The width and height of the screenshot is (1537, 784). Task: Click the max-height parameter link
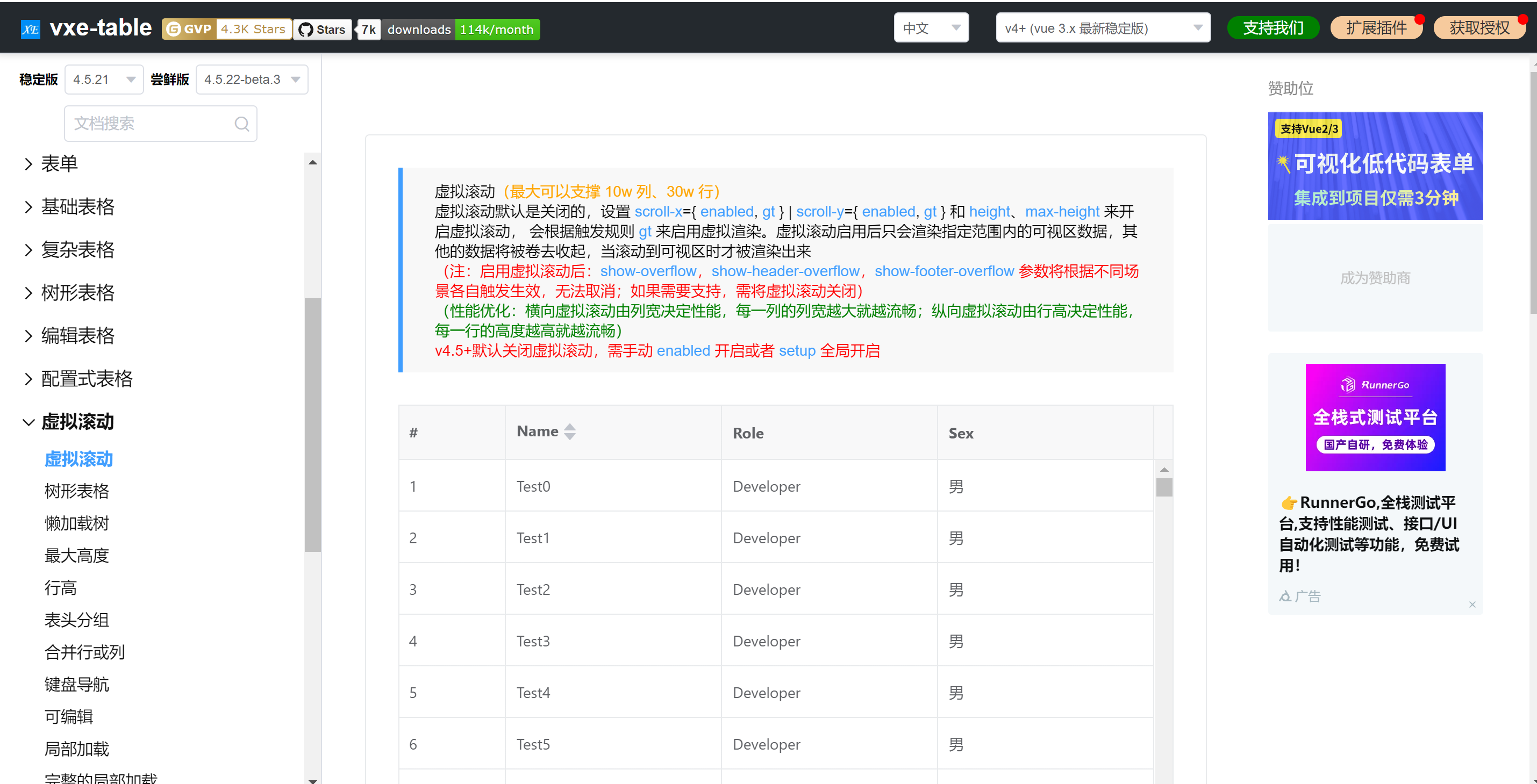tap(1062, 211)
